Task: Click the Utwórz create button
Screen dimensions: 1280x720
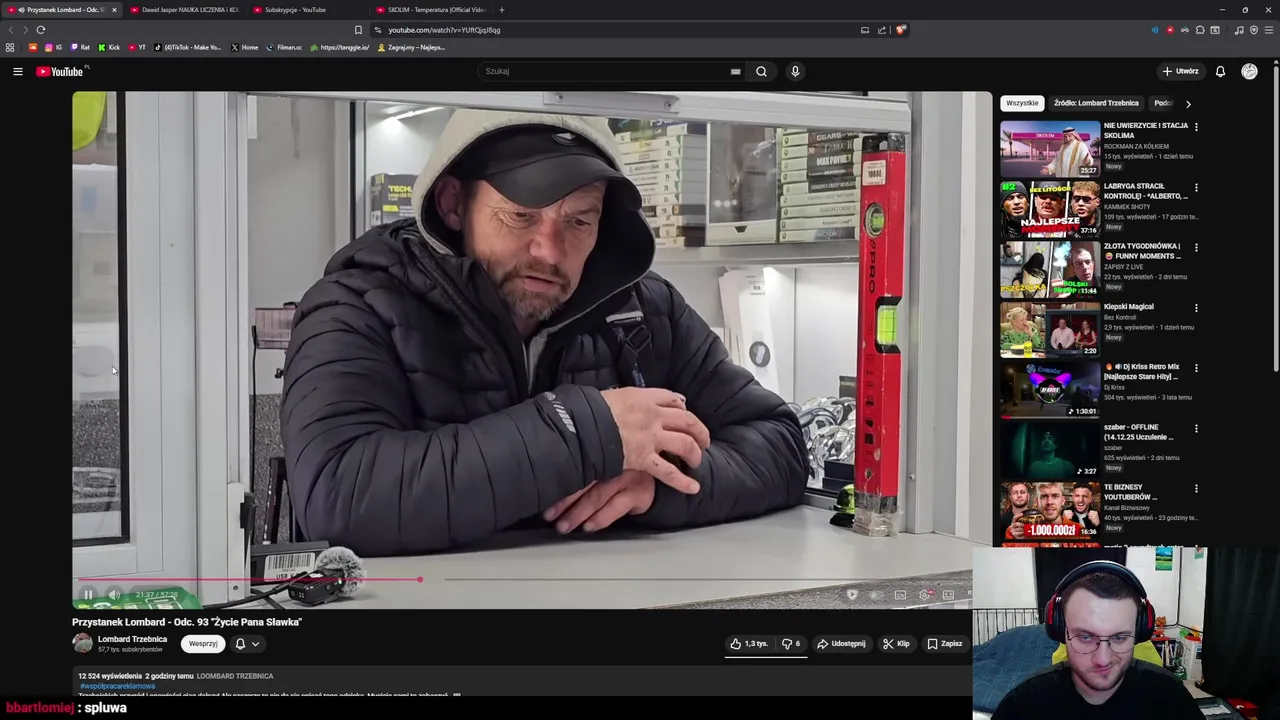Action: pos(1181,71)
